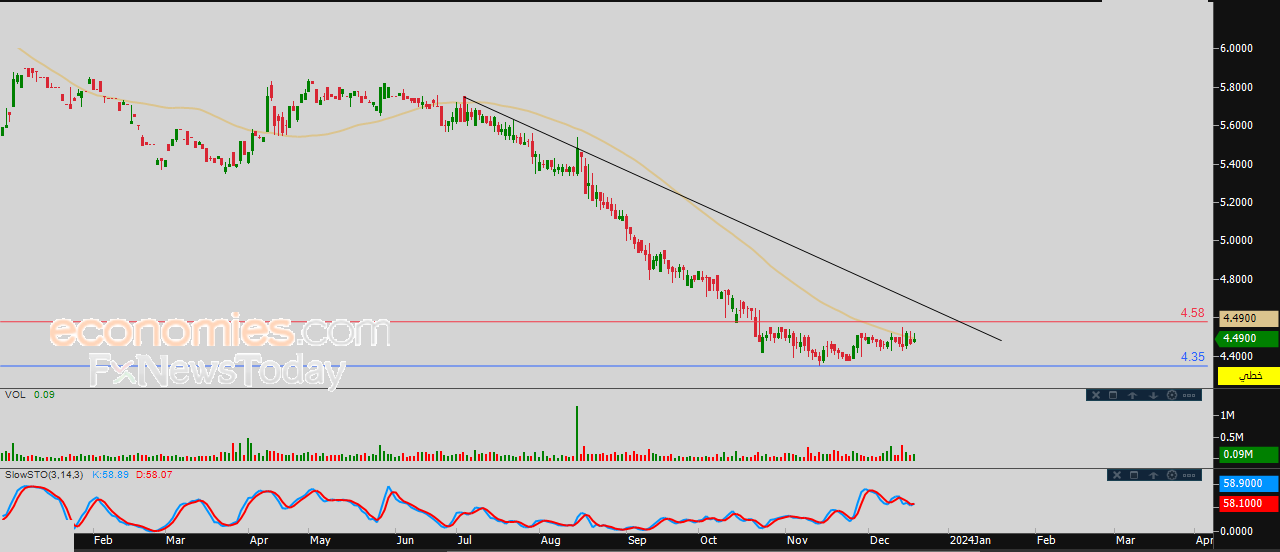
Task: Open SlowSTO indicator settings gear
Action: [x=1172, y=475]
